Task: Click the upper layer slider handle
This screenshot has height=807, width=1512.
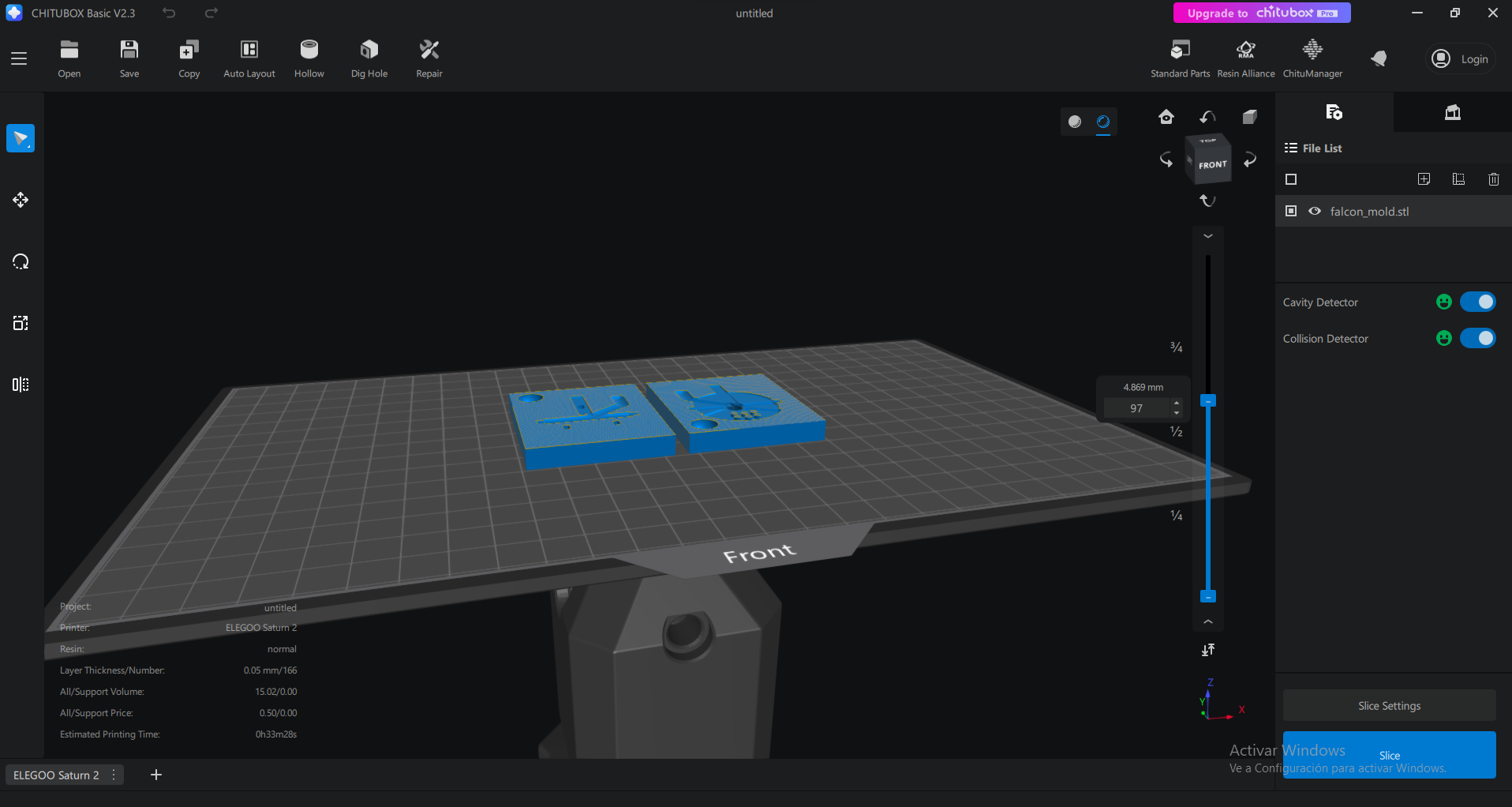Action: click(1208, 400)
